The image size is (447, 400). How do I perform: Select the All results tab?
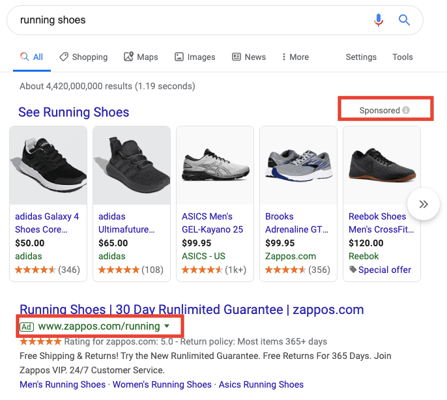pos(32,57)
